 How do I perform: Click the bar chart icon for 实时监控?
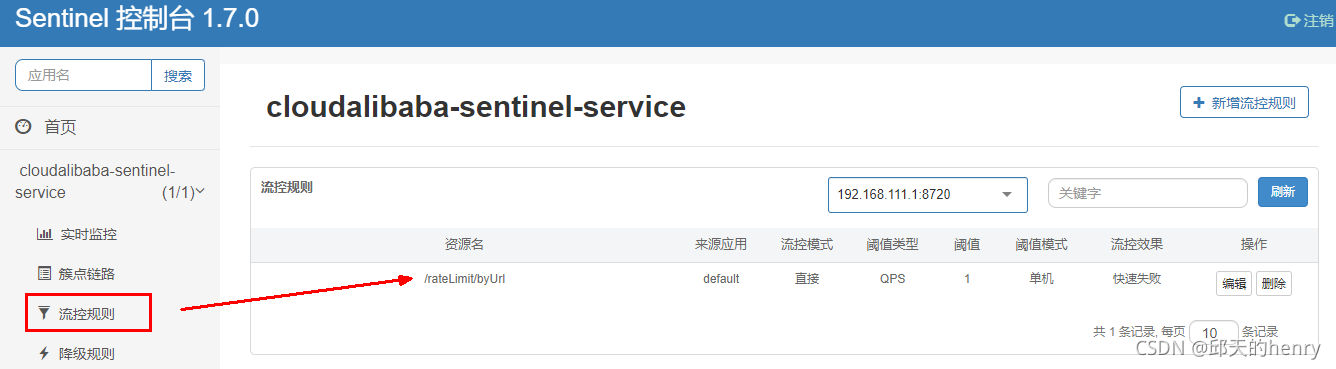(x=44, y=234)
